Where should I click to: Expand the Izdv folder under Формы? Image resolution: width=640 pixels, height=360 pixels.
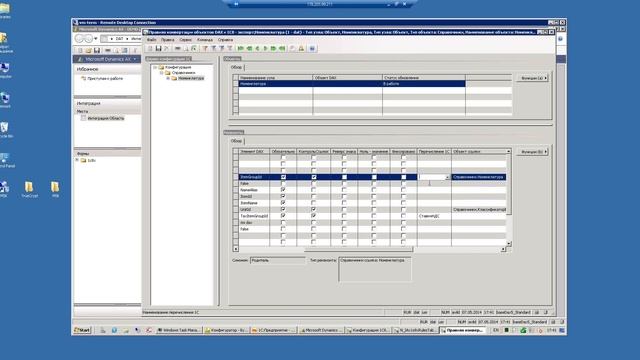(x=77, y=160)
